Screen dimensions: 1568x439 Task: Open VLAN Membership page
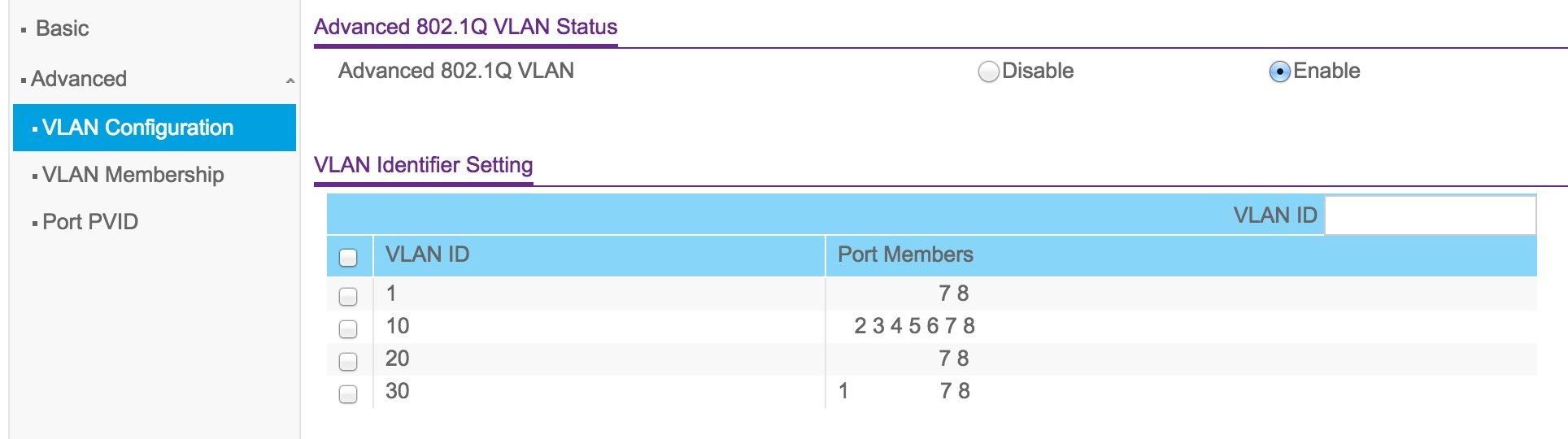click(133, 175)
